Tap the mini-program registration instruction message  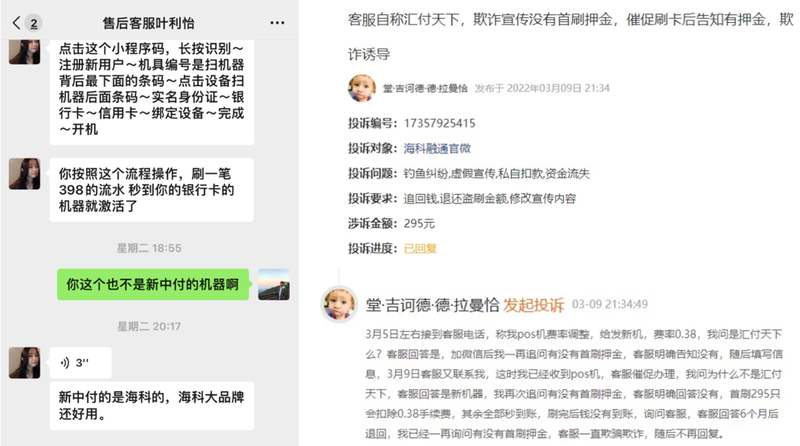point(152,89)
